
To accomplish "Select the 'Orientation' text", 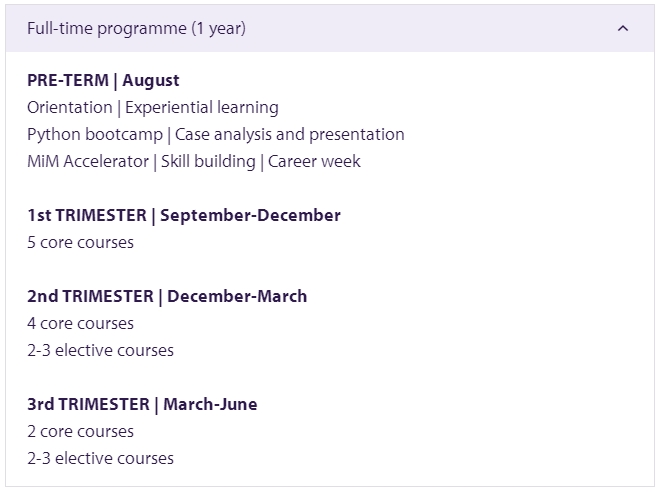I will tap(70, 108).
